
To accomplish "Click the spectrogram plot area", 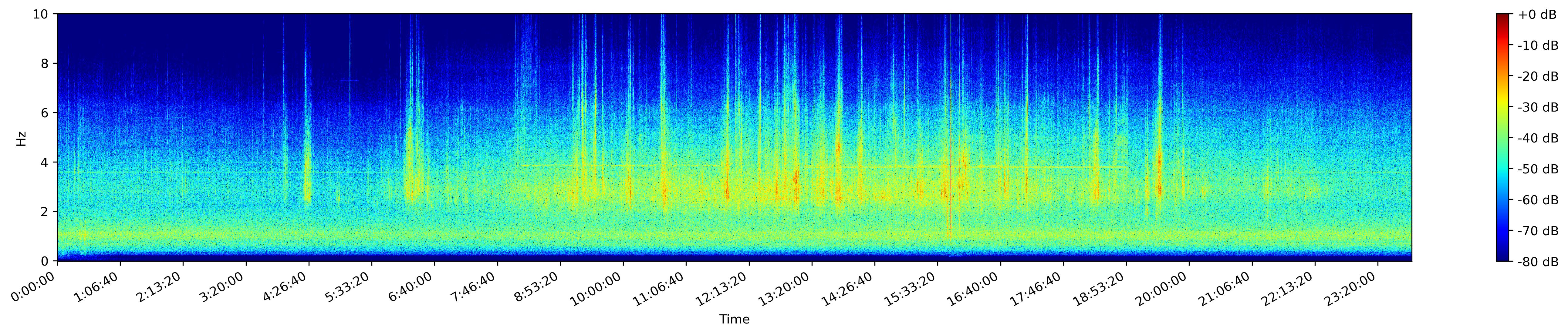I will coord(735,137).
